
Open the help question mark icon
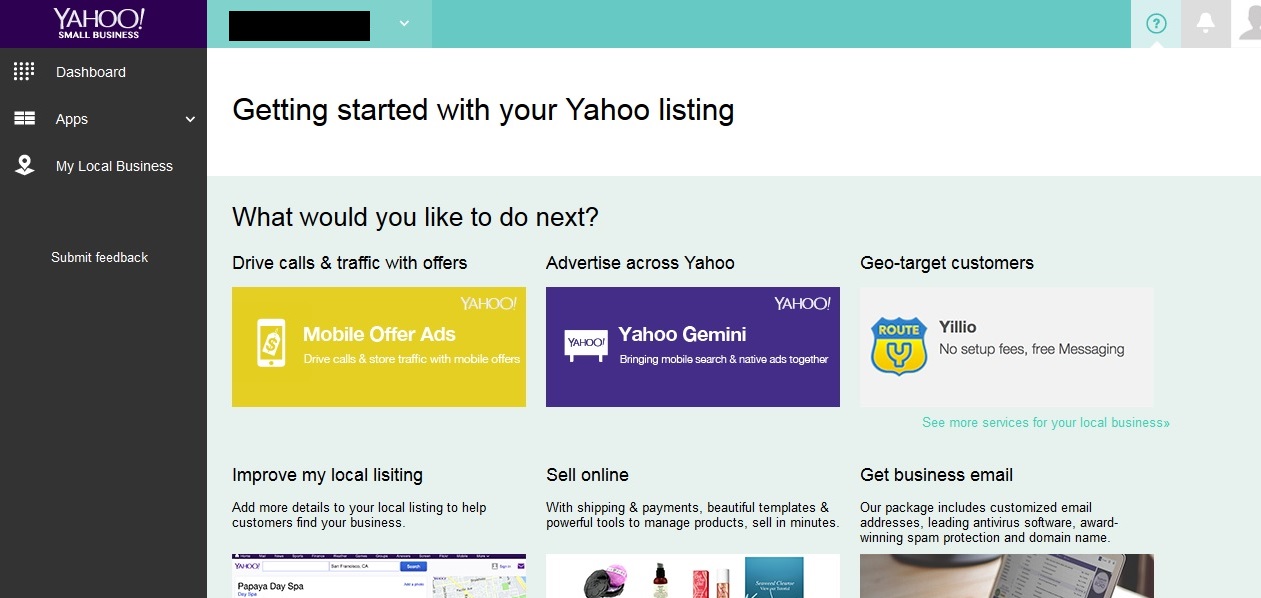pyautogui.click(x=1156, y=23)
